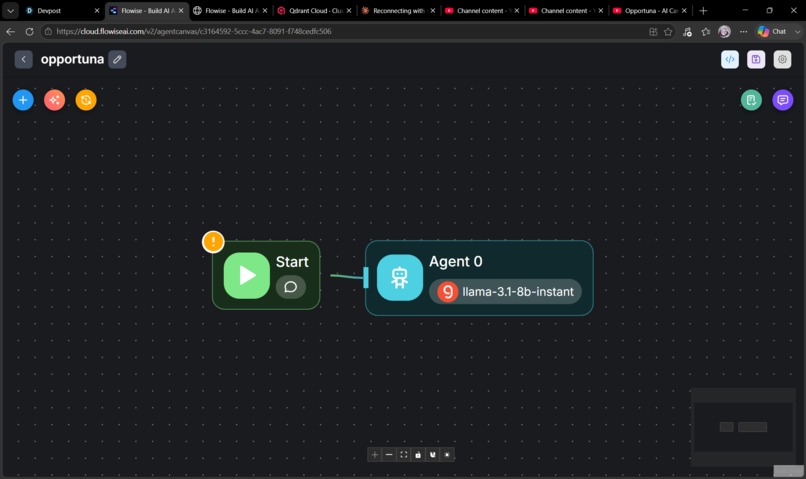Zoom in with the canvas plus control

click(375, 455)
